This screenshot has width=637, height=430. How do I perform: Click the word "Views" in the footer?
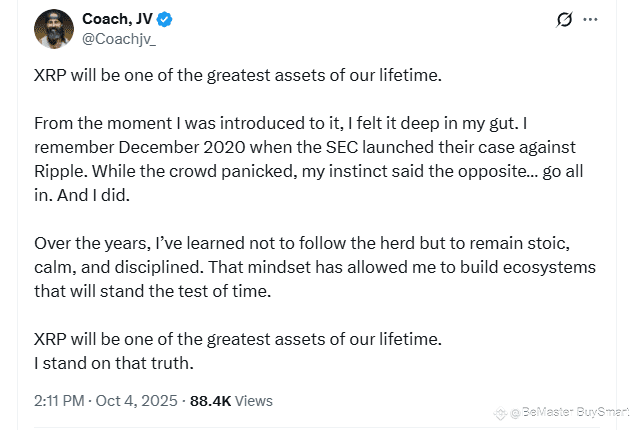[x=254, y=400]
